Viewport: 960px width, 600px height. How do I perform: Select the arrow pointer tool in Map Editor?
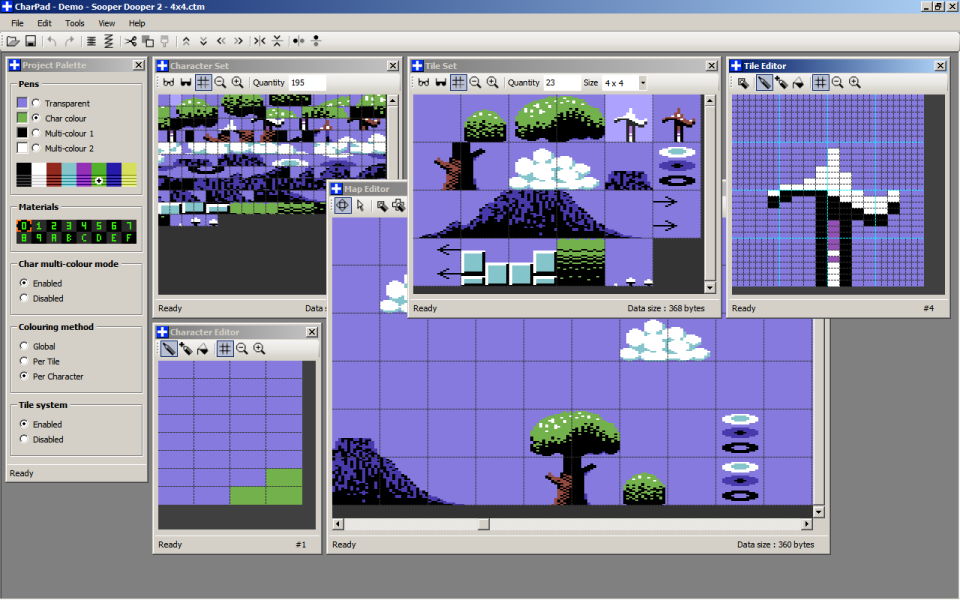pos(360,206)
